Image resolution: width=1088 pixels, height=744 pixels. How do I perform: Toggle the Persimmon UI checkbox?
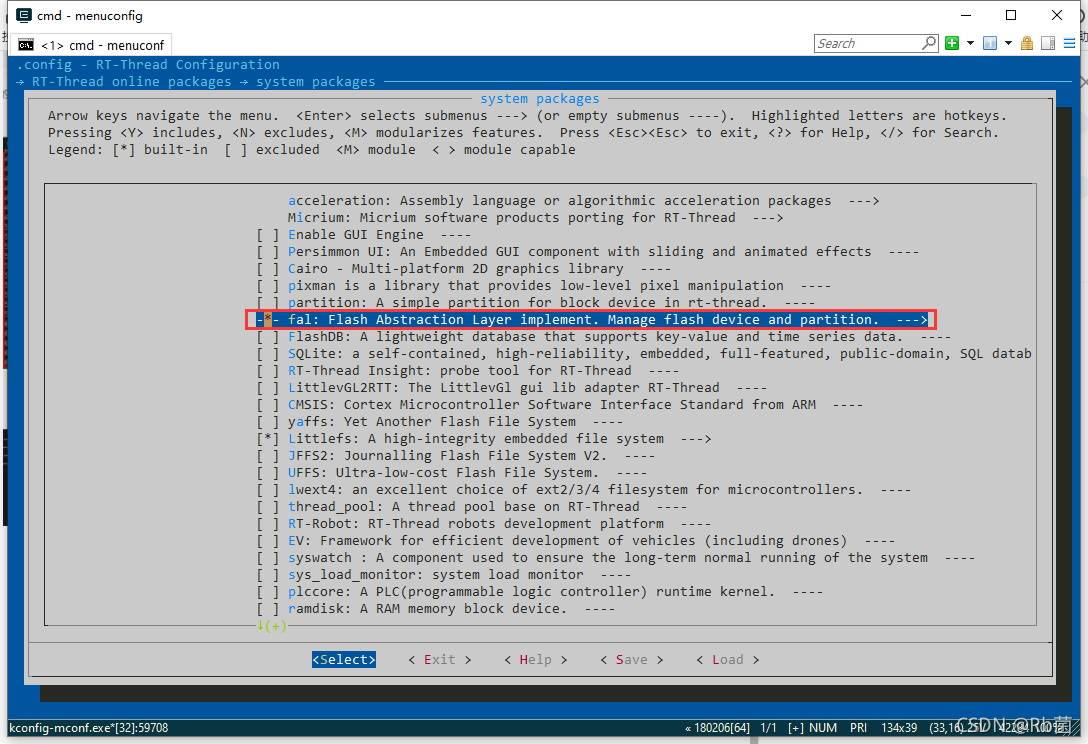[x=268, y=251]
